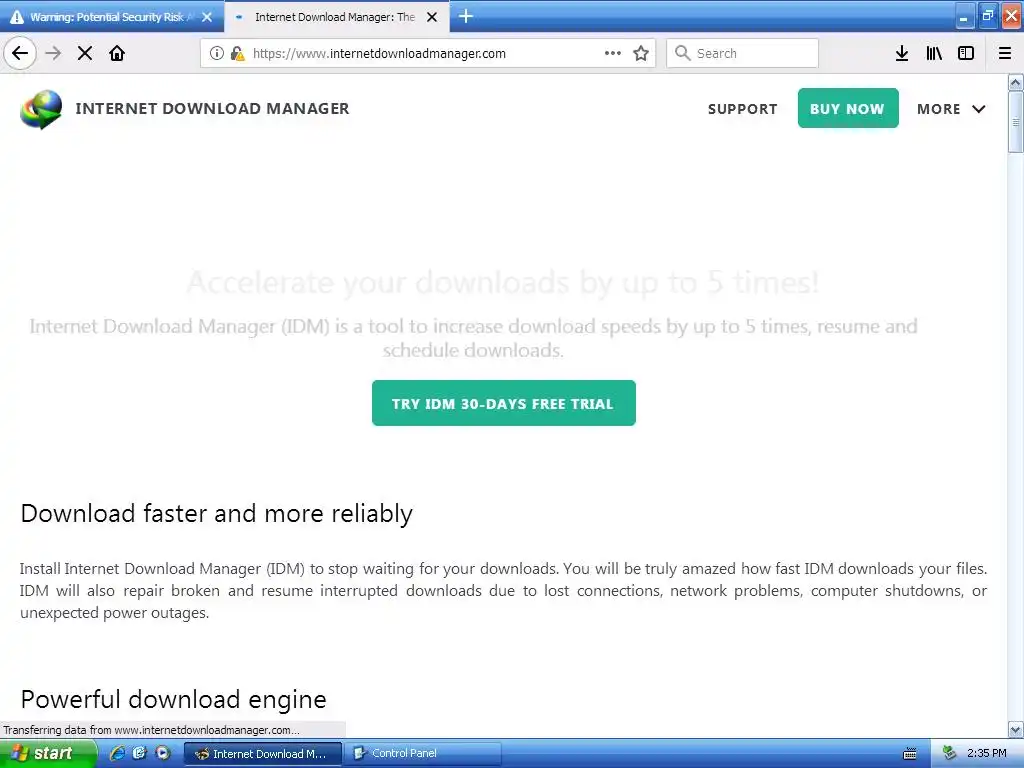Launch Internet Explorer from quick launch
1024x768 pixels.
(x=117, y=753)
